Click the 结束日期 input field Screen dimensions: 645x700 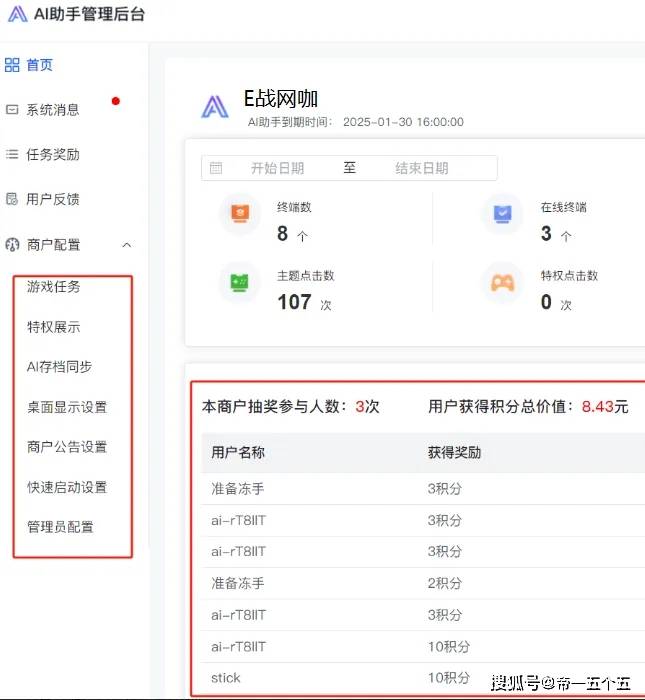(421, 168)
